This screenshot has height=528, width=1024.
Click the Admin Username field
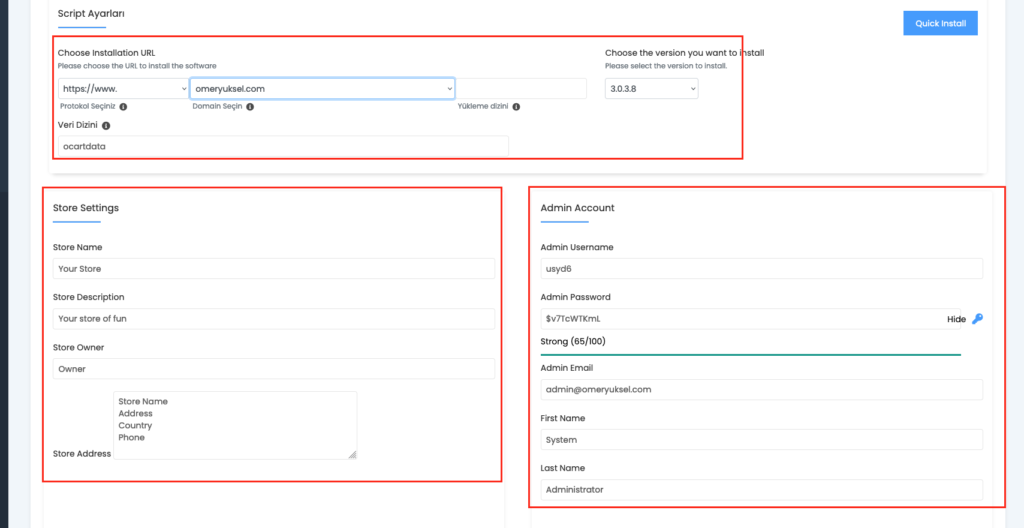click(x=761, y=269)
